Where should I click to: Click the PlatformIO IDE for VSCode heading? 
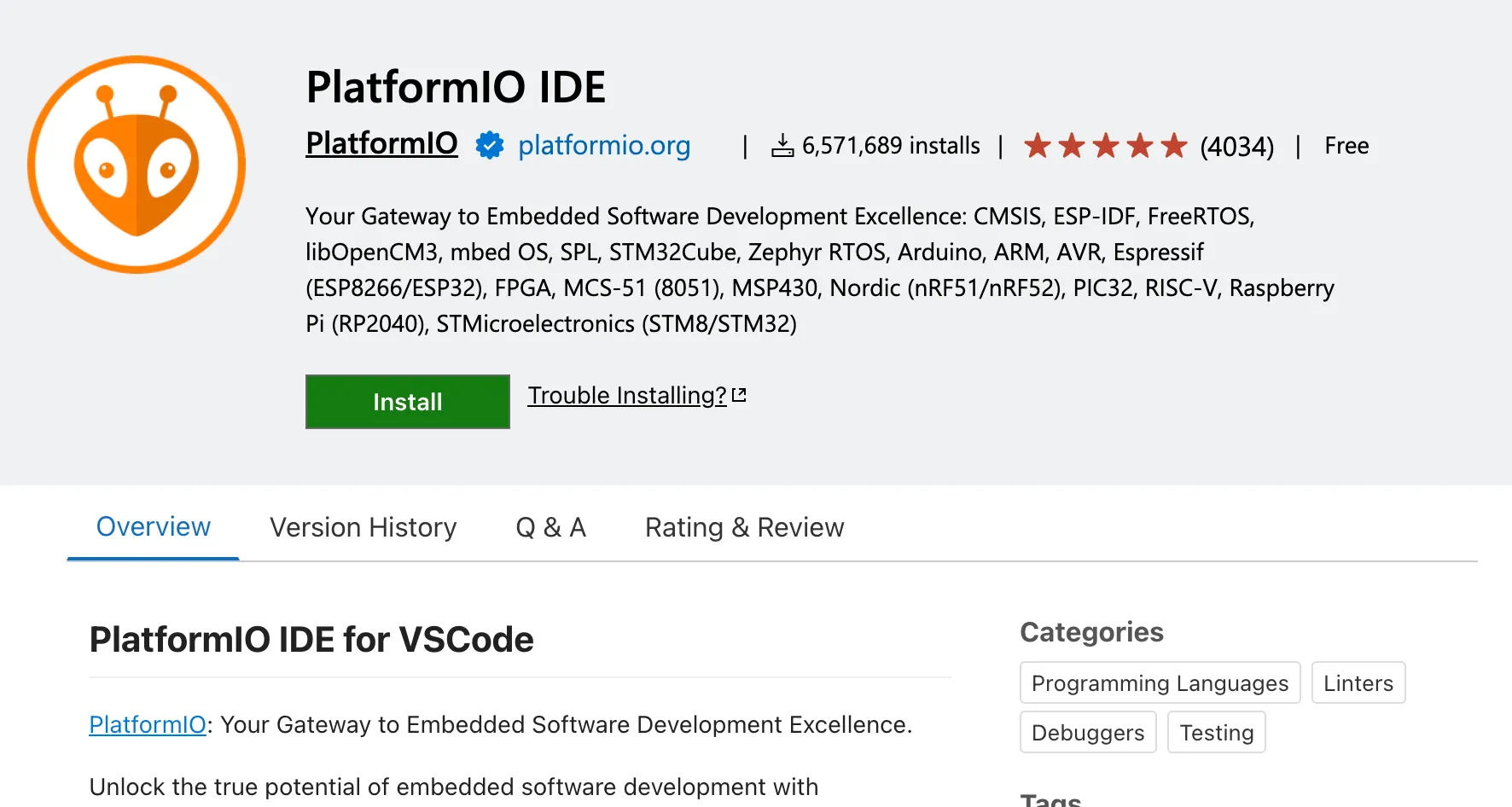click(311, 639)
